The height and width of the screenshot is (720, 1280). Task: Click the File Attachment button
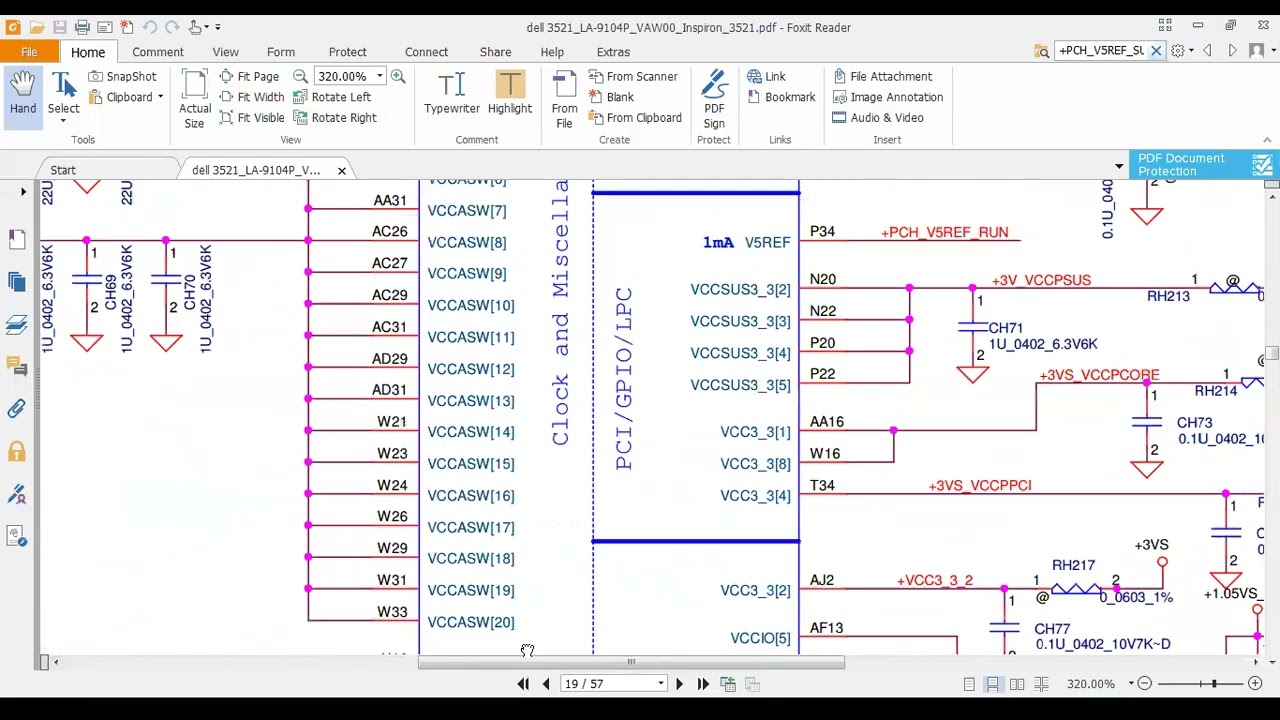click(882, 76)
